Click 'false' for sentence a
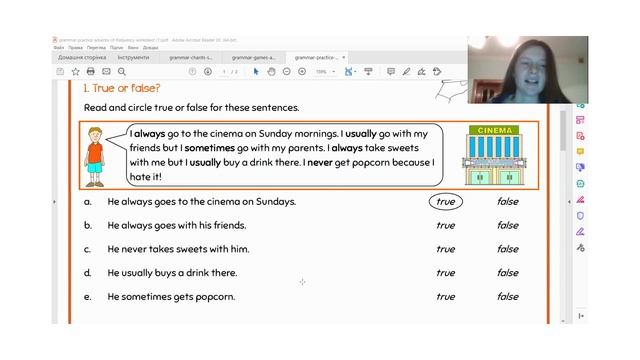640x360 pixels. pos(508,202)
